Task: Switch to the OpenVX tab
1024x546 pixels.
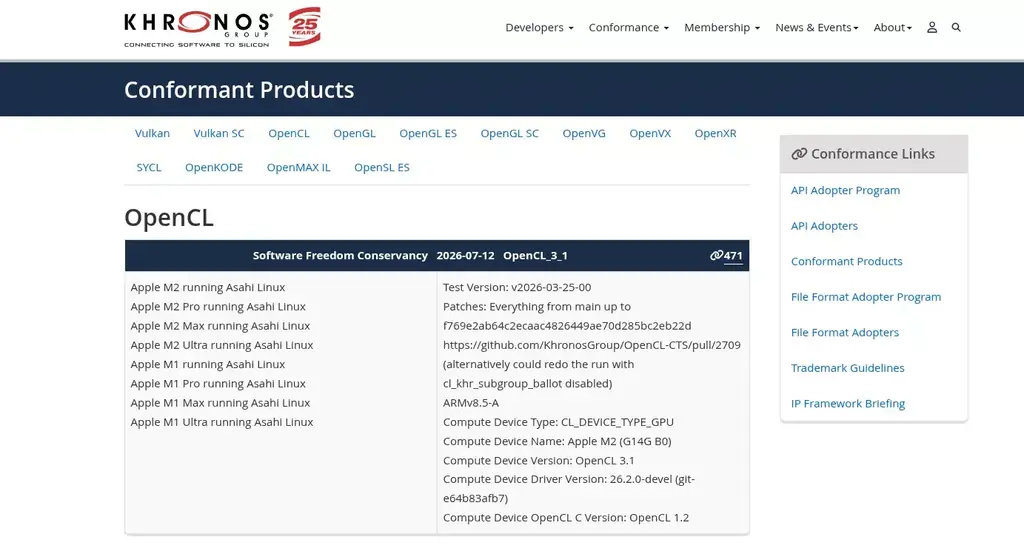Action: coord(650,133)
